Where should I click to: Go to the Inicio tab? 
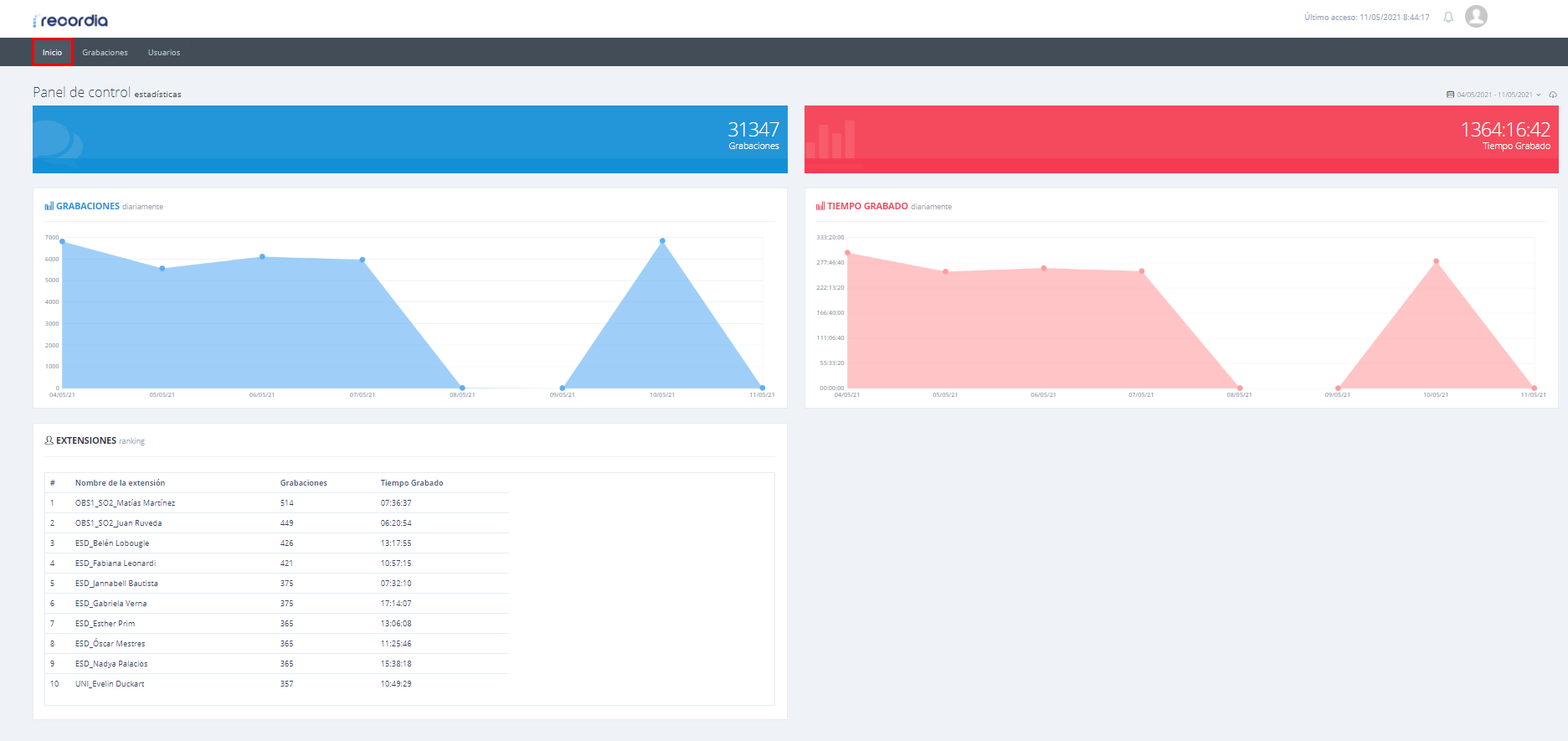pyautogui.click(x=52, y=52)
